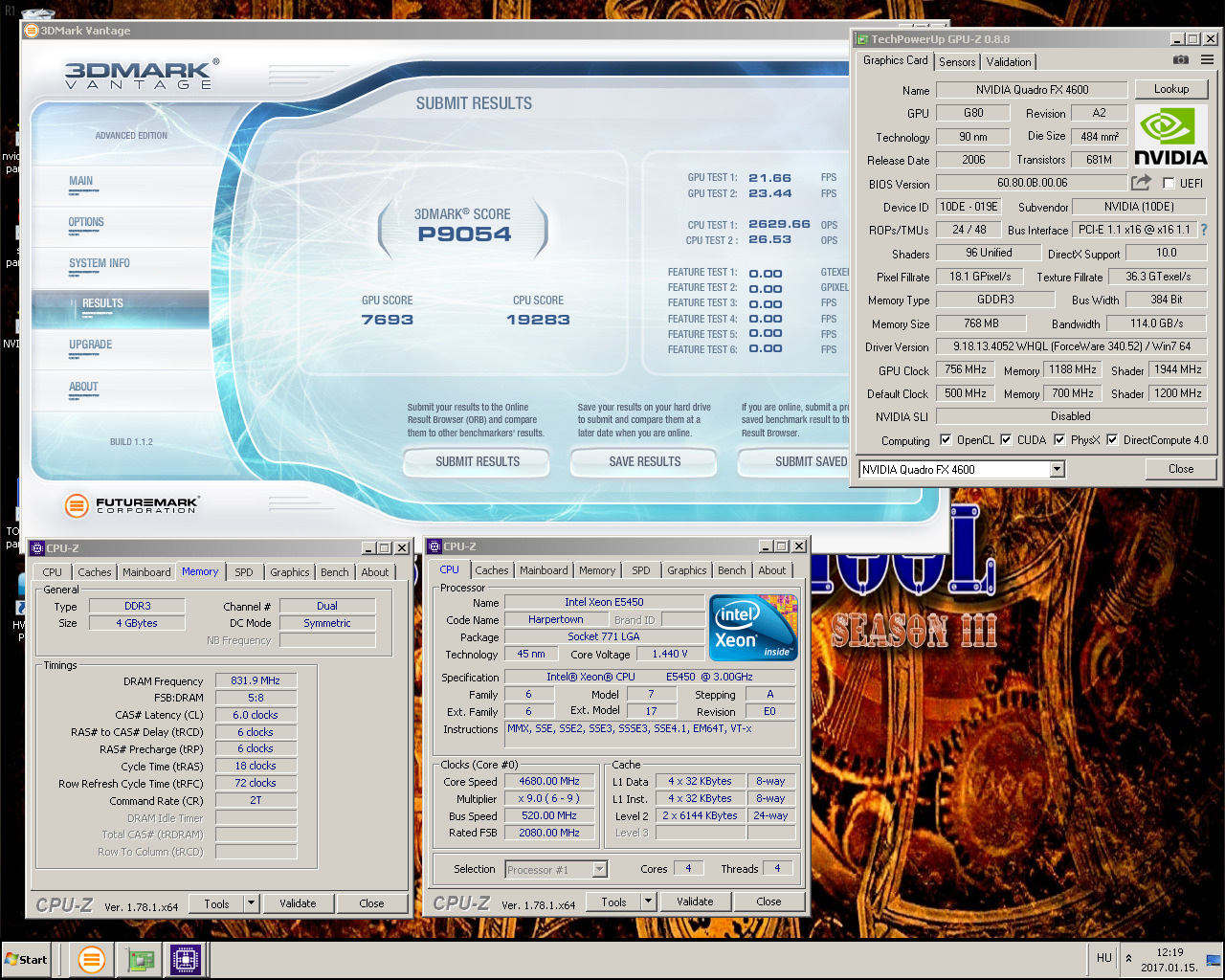Show hidden tray icons arrow
This screenshot has width=1225, height=980.
click(x=1128, y=958)
